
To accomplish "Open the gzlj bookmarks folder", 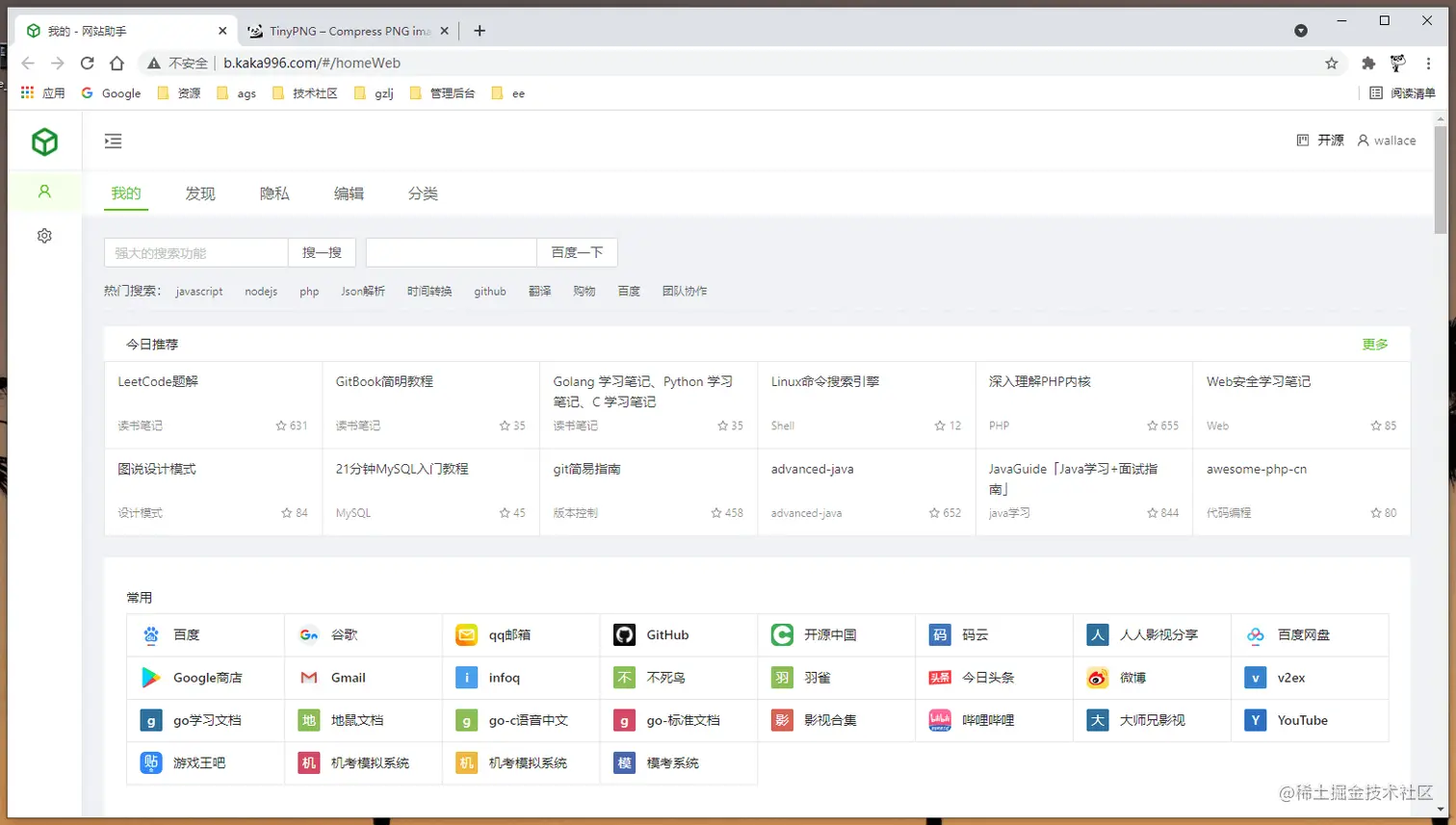I will pos(375,93).
